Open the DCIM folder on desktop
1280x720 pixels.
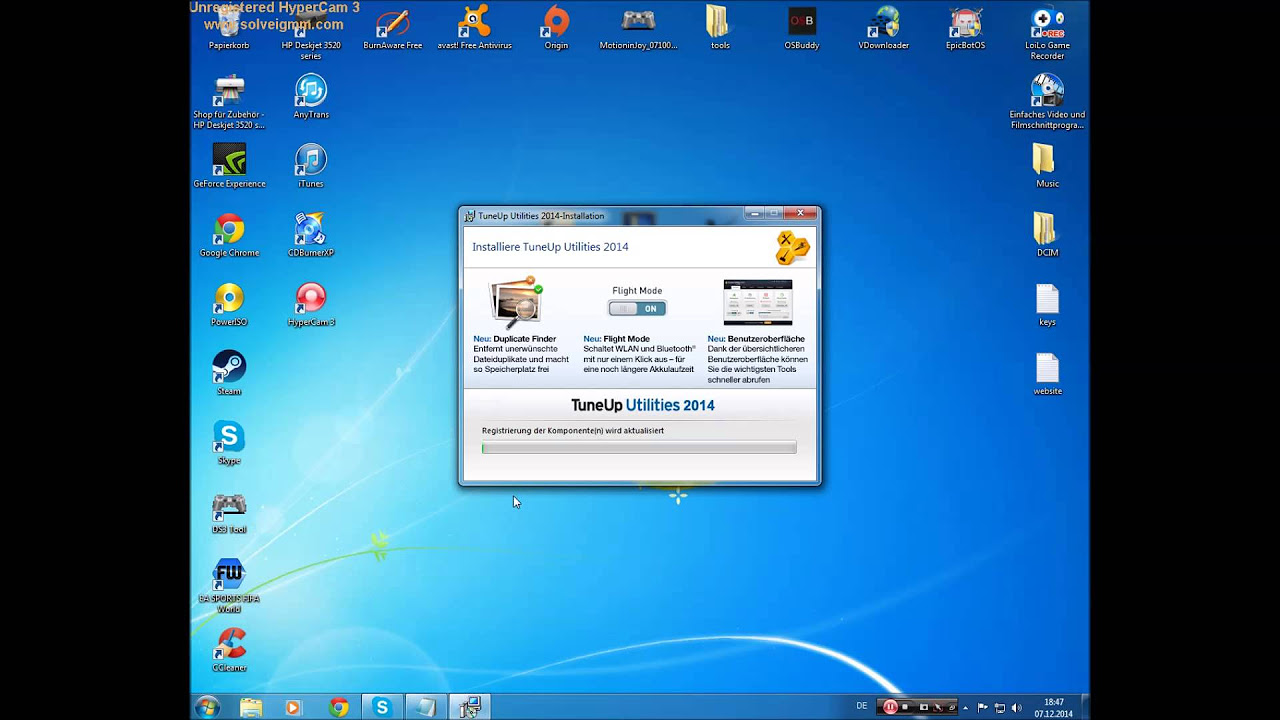1047,235
